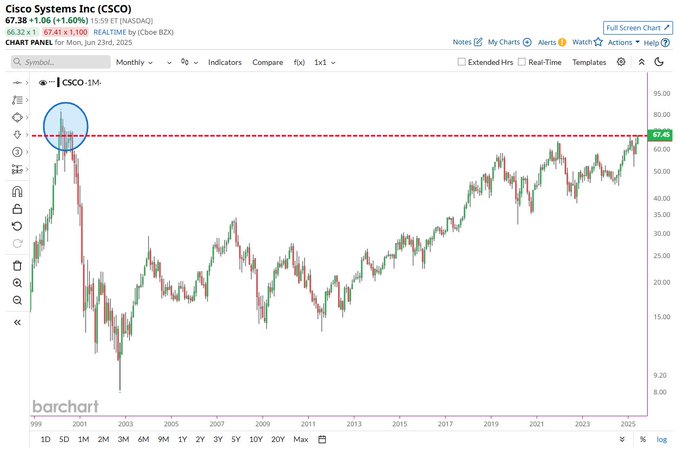The height and width of the screenshot is (449, 679).
Task: Open the date range calendar picker
Action: (322, 439)
